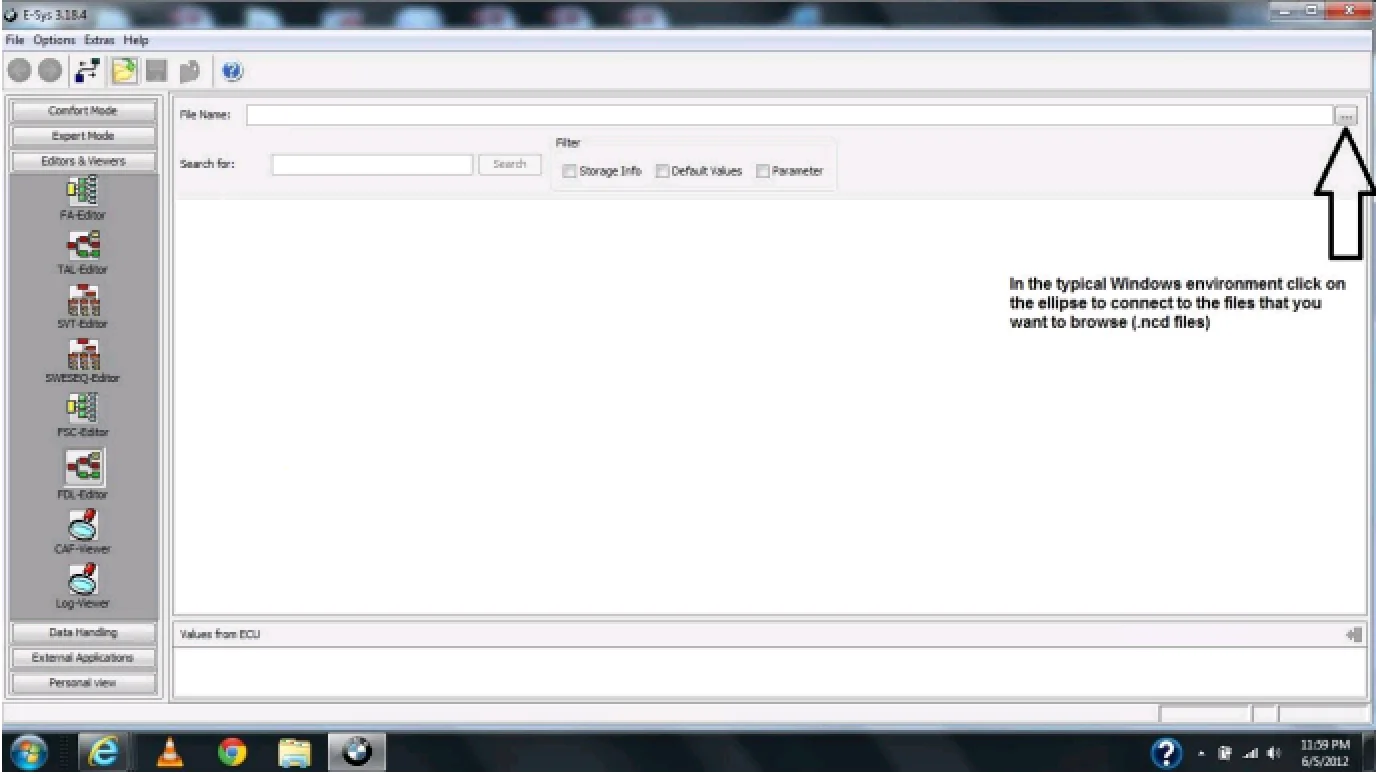Open Google Chrome from taskbar
Viewport: 1376px width, 774px height.
pos(232,752)
